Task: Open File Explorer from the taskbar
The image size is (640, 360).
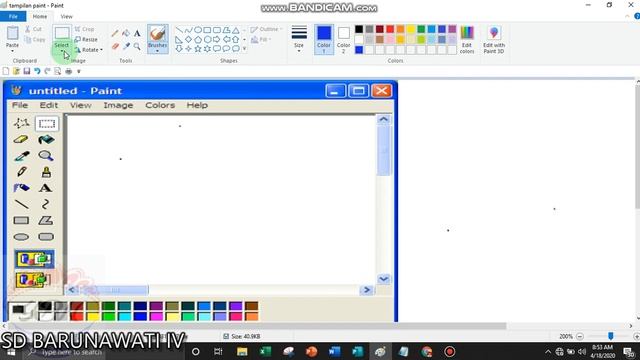Action: (242, 351)
